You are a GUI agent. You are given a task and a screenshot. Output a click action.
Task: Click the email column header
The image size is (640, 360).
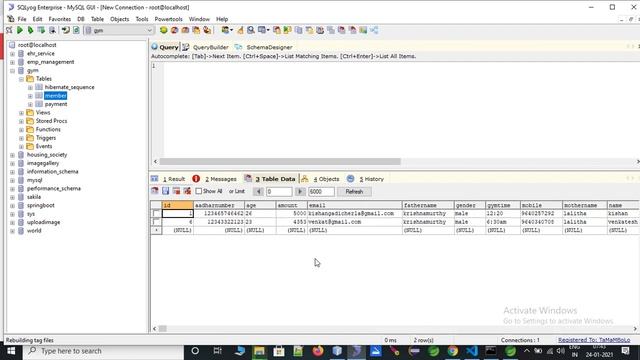(354, 205)
